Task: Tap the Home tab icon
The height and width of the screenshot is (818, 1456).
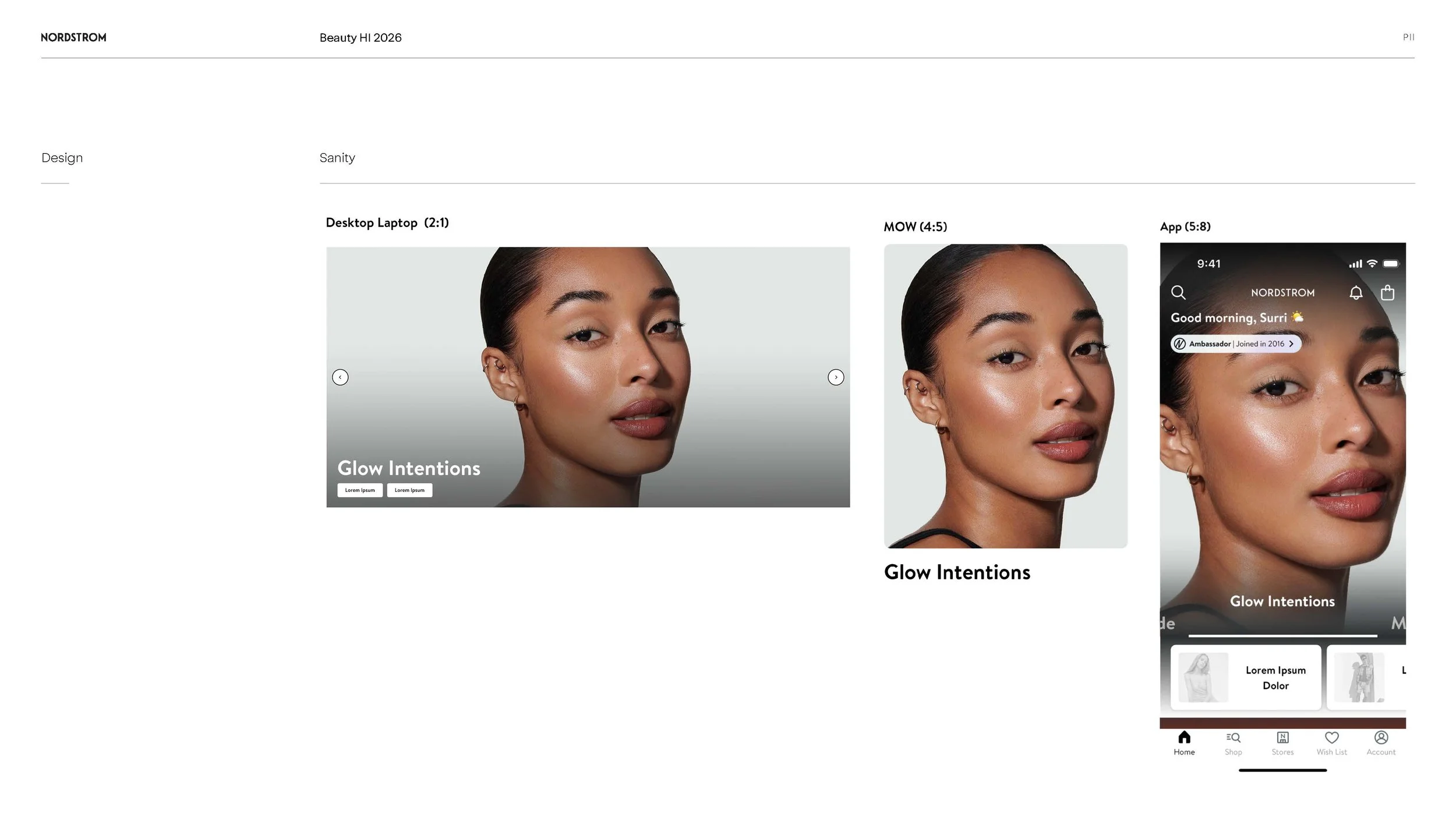Action: point(1184,738)
